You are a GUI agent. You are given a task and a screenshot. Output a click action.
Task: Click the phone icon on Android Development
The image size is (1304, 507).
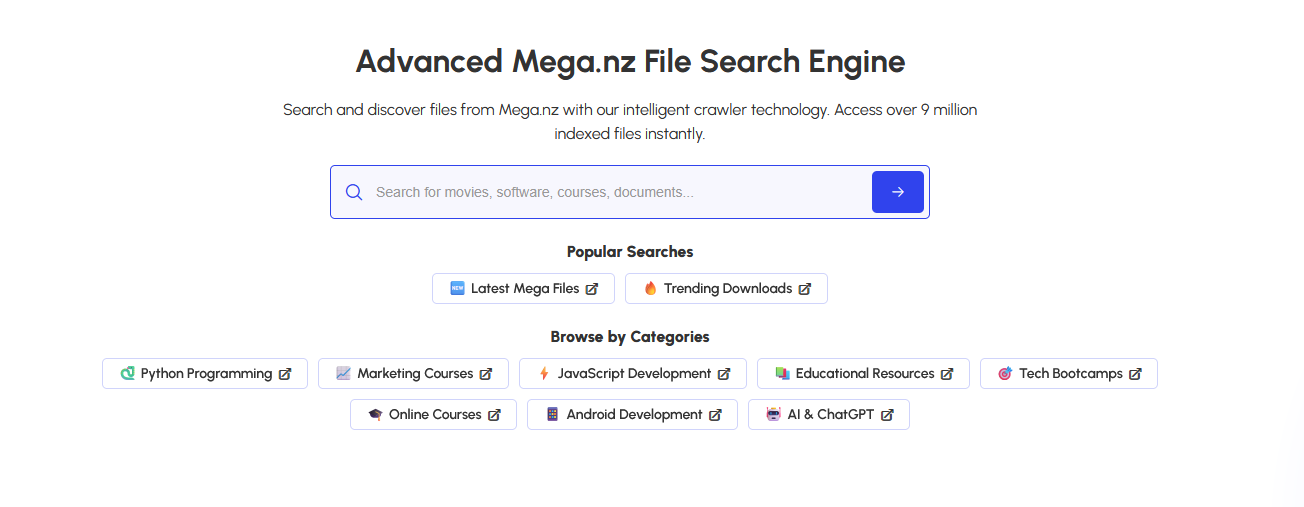tap(552, 414)
